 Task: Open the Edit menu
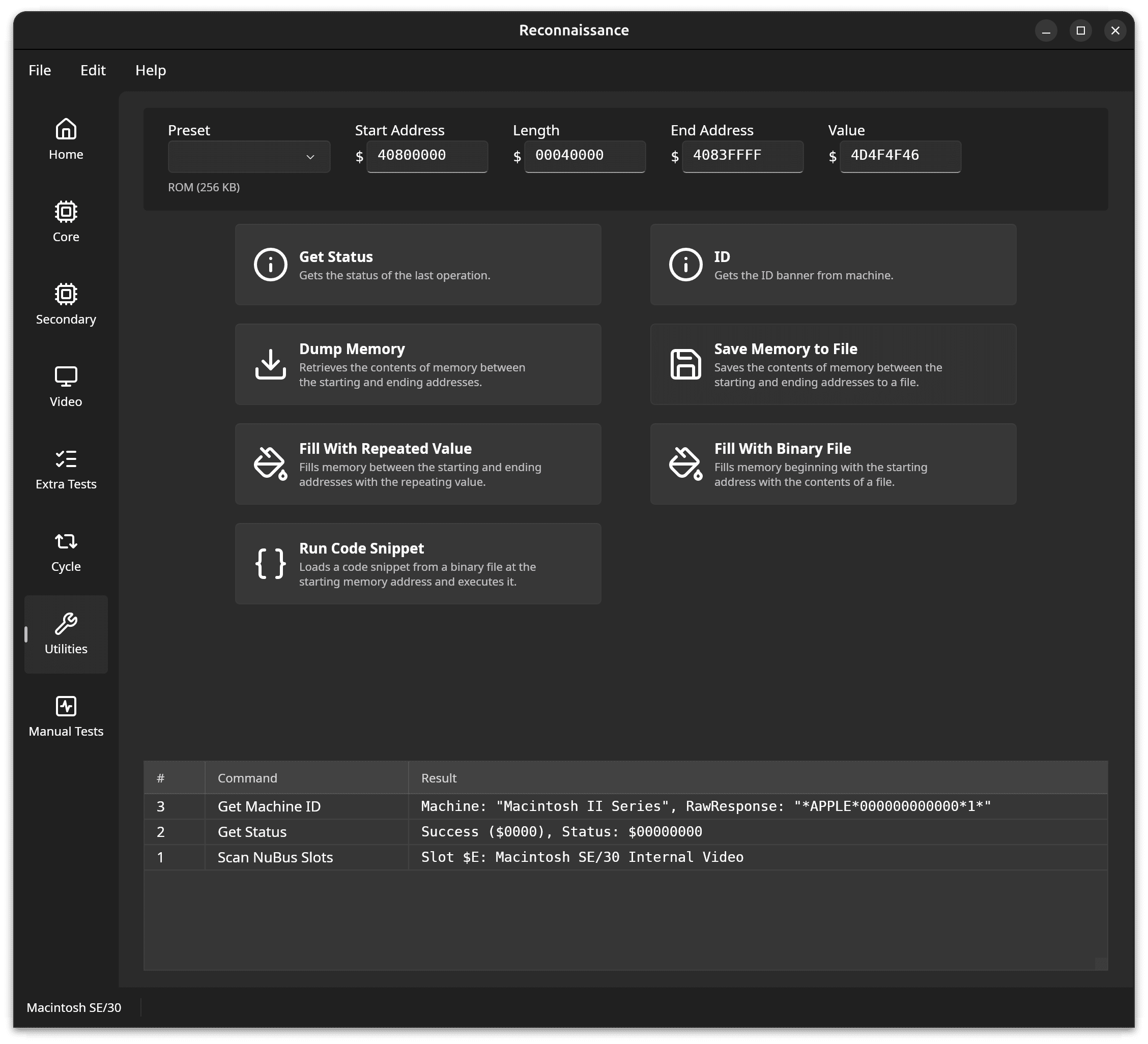[x=93, y=70]
